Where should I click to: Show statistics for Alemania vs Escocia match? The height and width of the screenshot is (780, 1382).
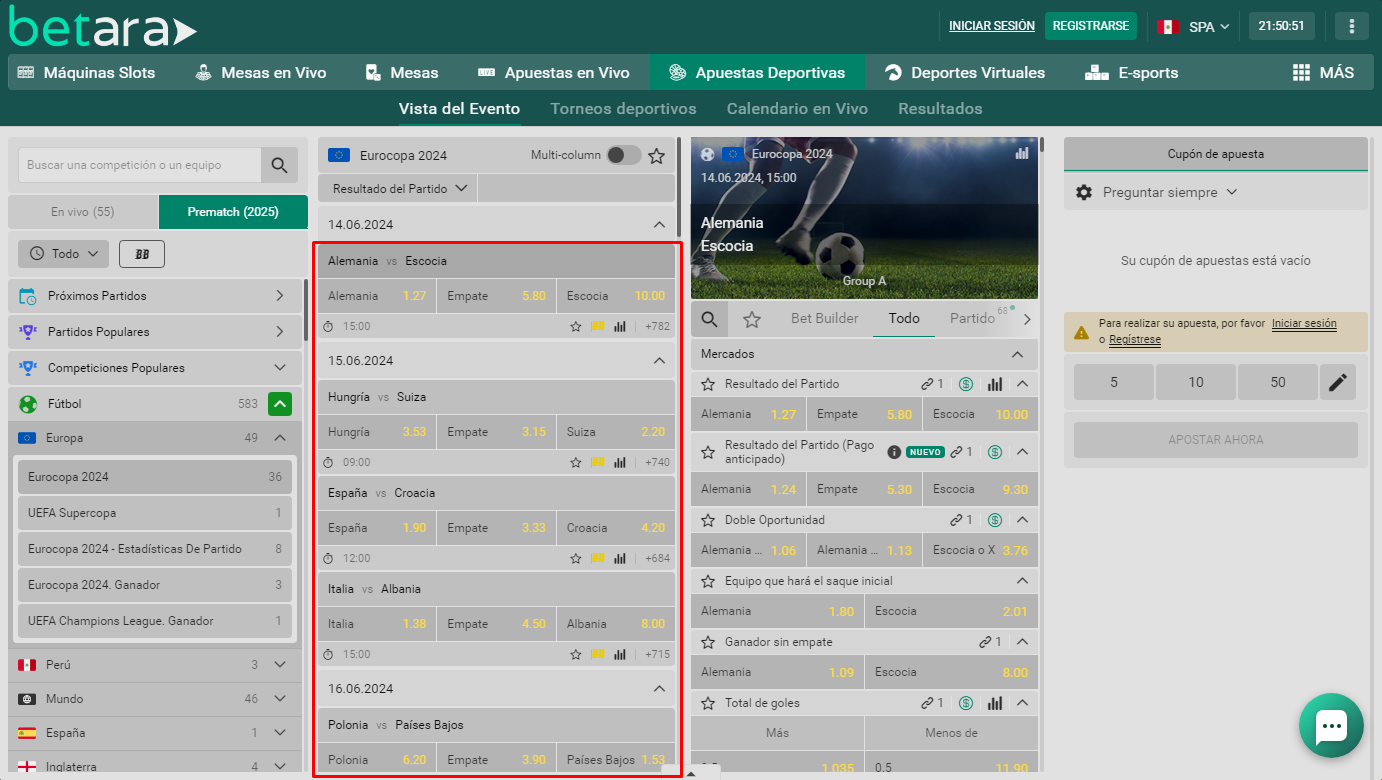[x=620, y=326]
